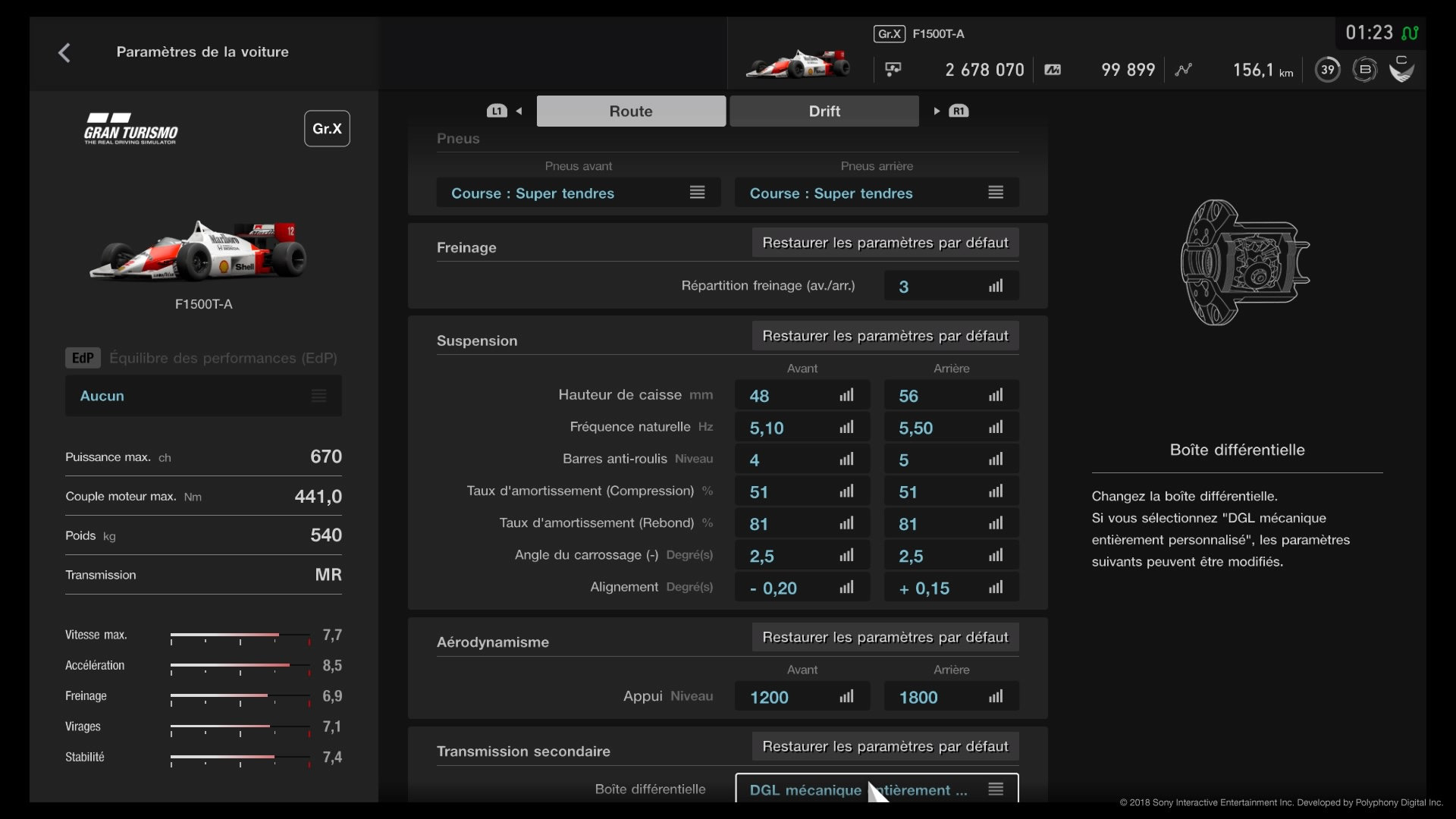Click the credits icon beside 2 678 070
1456x819 pixels.
point(893,70)
